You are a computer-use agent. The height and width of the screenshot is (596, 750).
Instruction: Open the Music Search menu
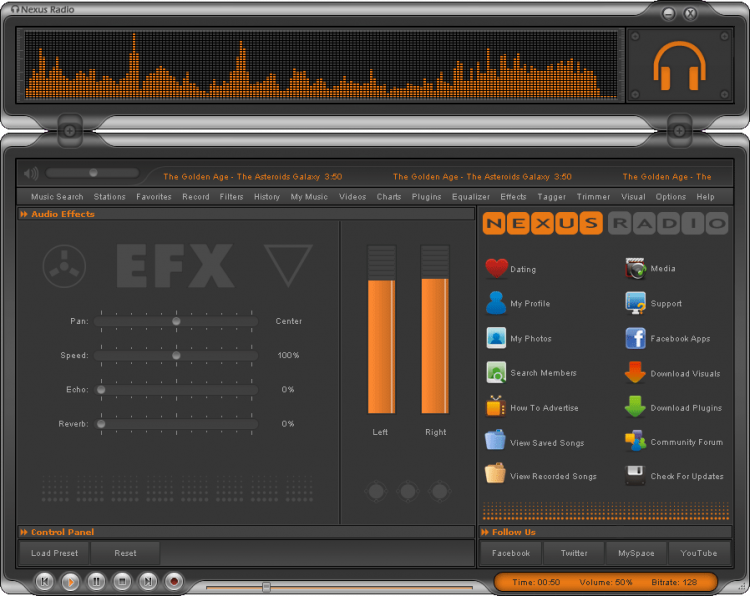[x=57, y=197]
